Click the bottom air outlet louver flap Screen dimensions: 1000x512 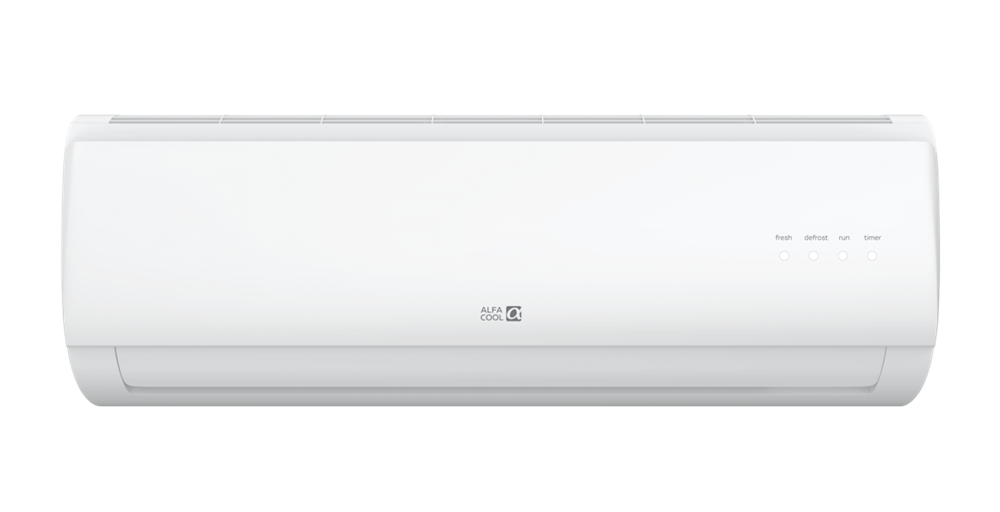click(501, 369)
